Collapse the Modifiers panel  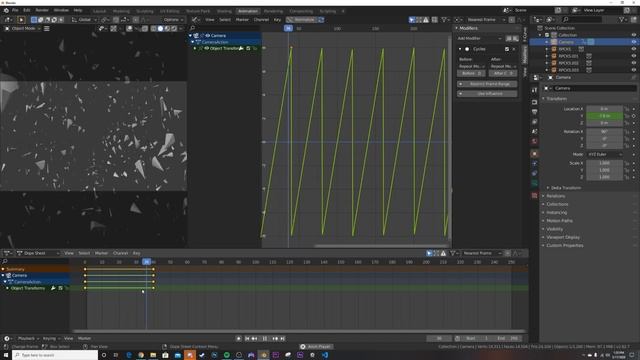457,28
